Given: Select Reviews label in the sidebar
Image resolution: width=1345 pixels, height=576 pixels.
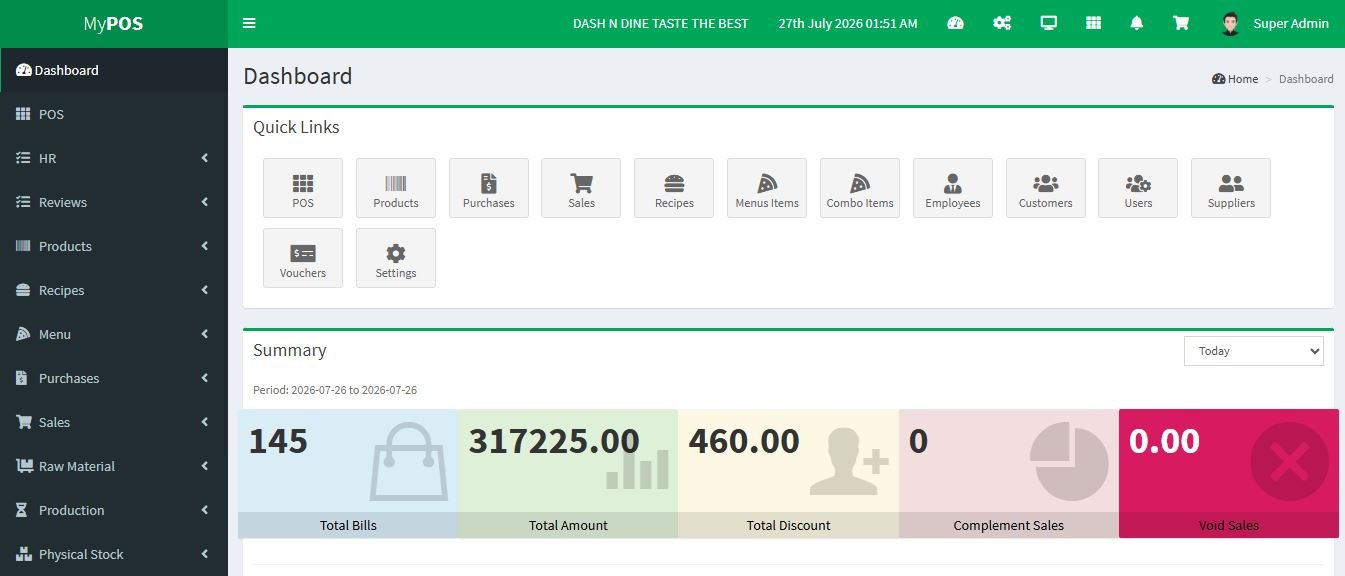Looking at the screenshot, I should coord(63,202).
